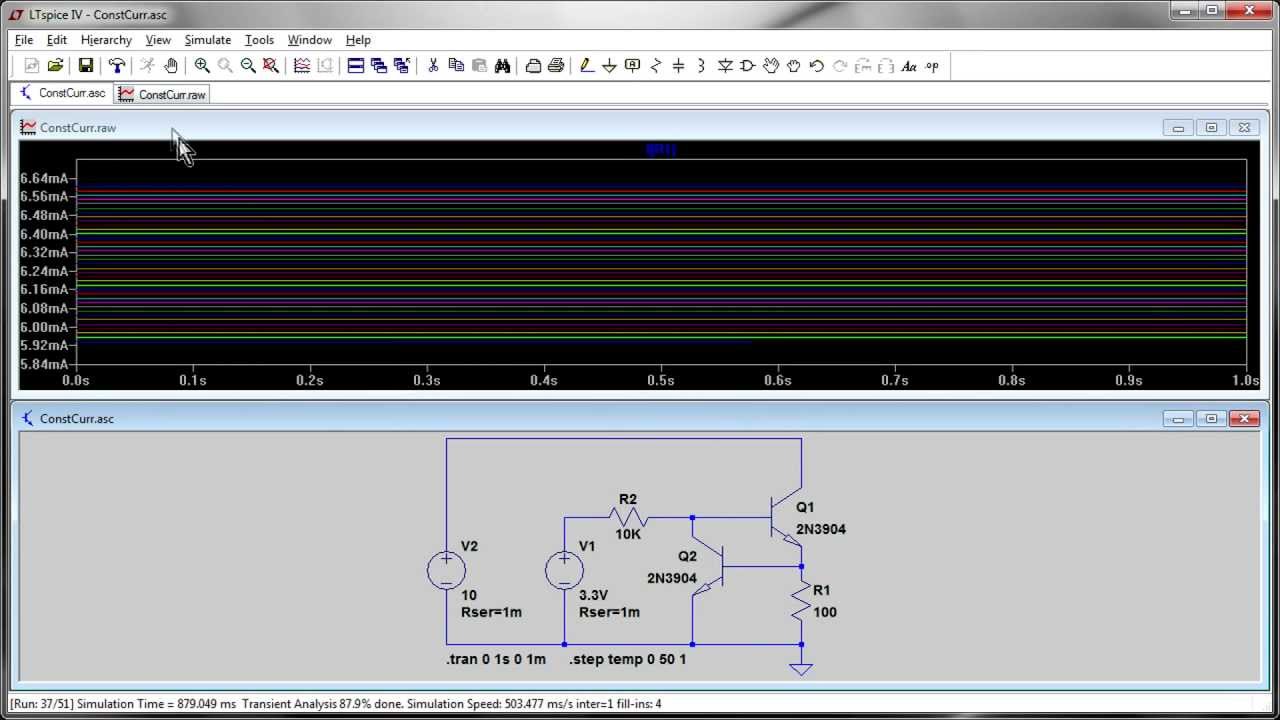Viewport: 1280px width, 720px height.
Task: Find with the binoculars icon
Action: click(x=502, y=66)
